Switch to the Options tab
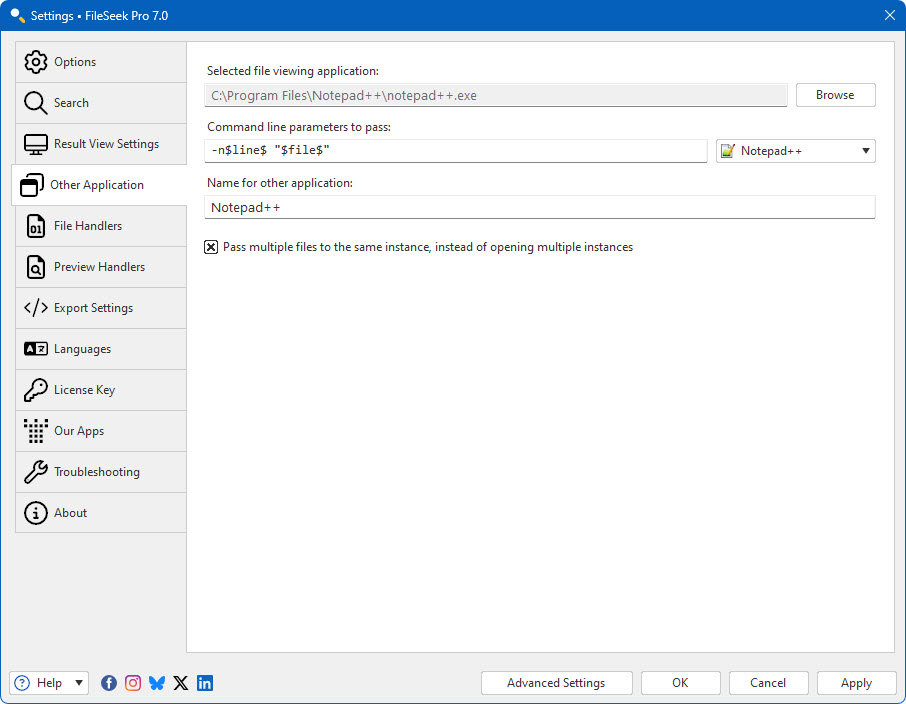 click(x=101, y=62)
